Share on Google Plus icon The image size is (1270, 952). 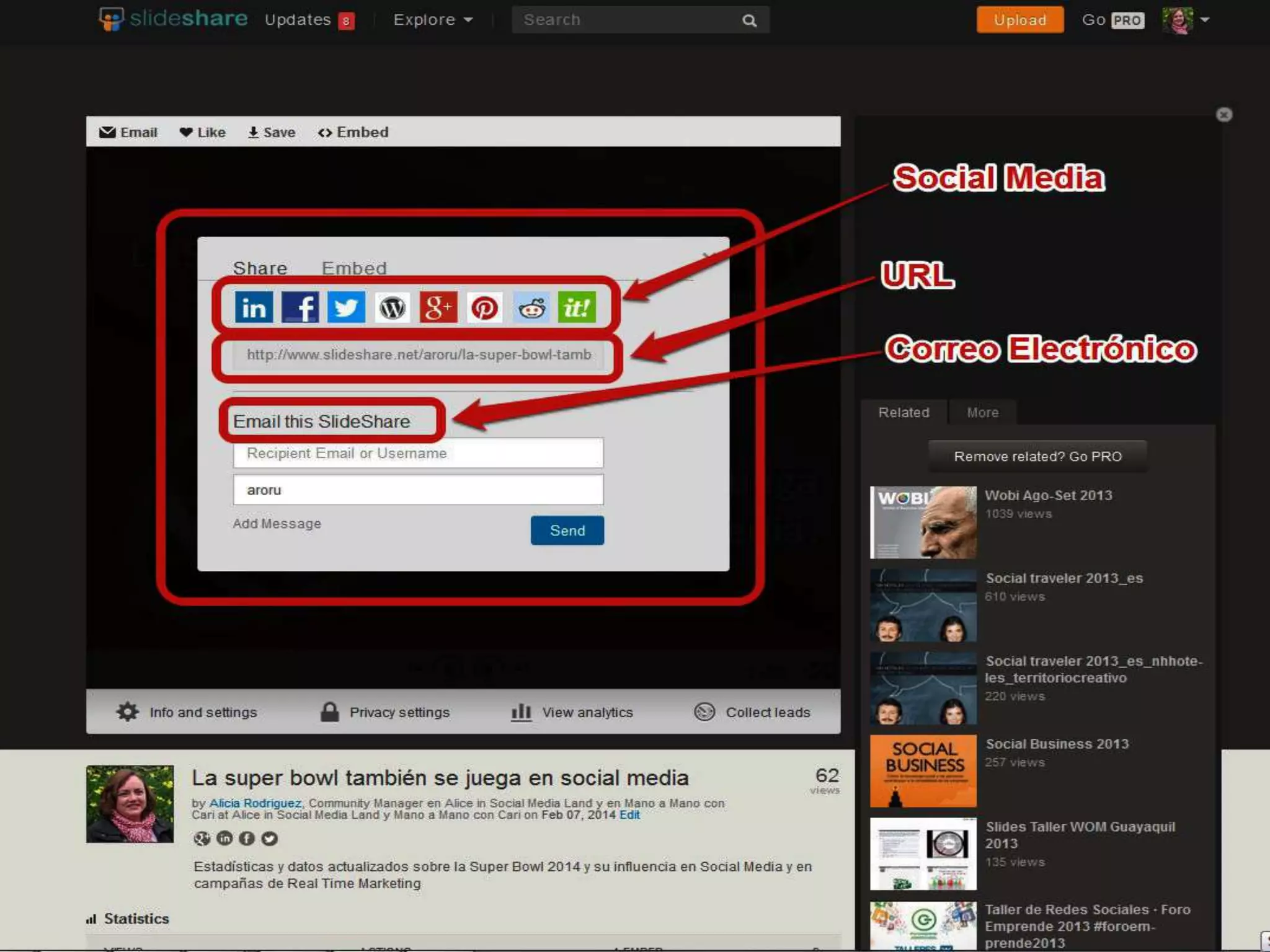(x=438, y=307)
